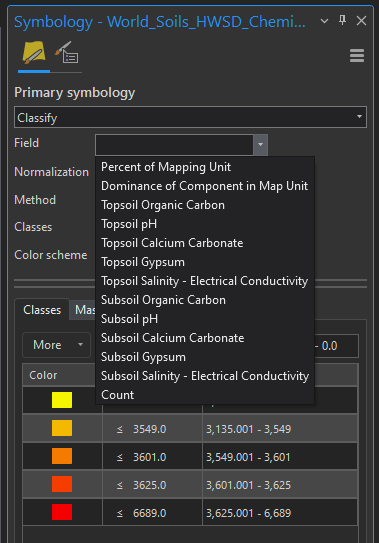Click the Color column header
The image size is (379, 543).
coord(59,375)
